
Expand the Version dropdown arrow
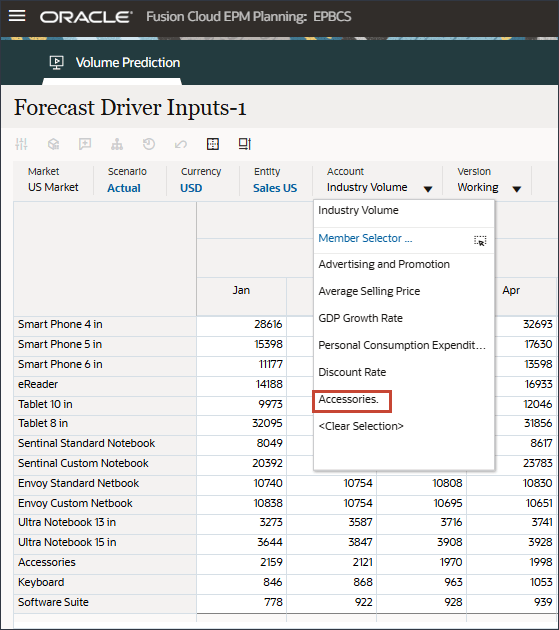517,189
